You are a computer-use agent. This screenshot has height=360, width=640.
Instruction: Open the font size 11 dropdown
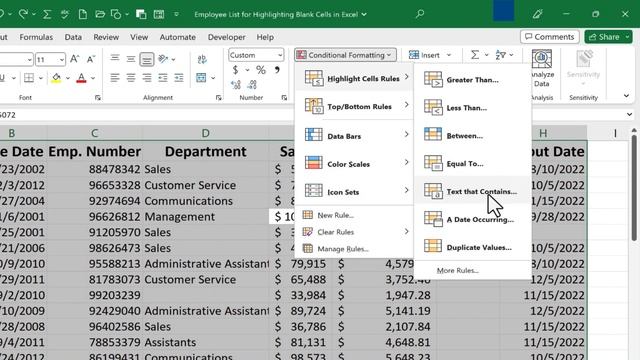[x=62, y=60]
